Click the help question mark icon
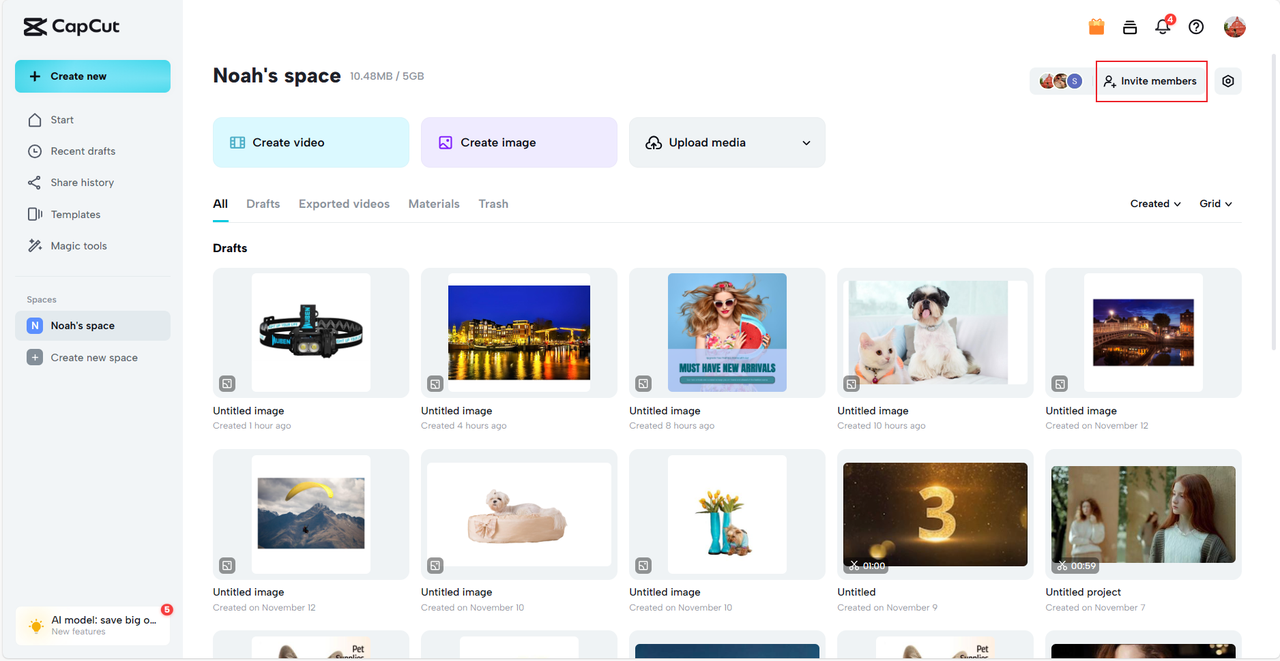The image size is (1280, 661). (x=1196, y=27)
